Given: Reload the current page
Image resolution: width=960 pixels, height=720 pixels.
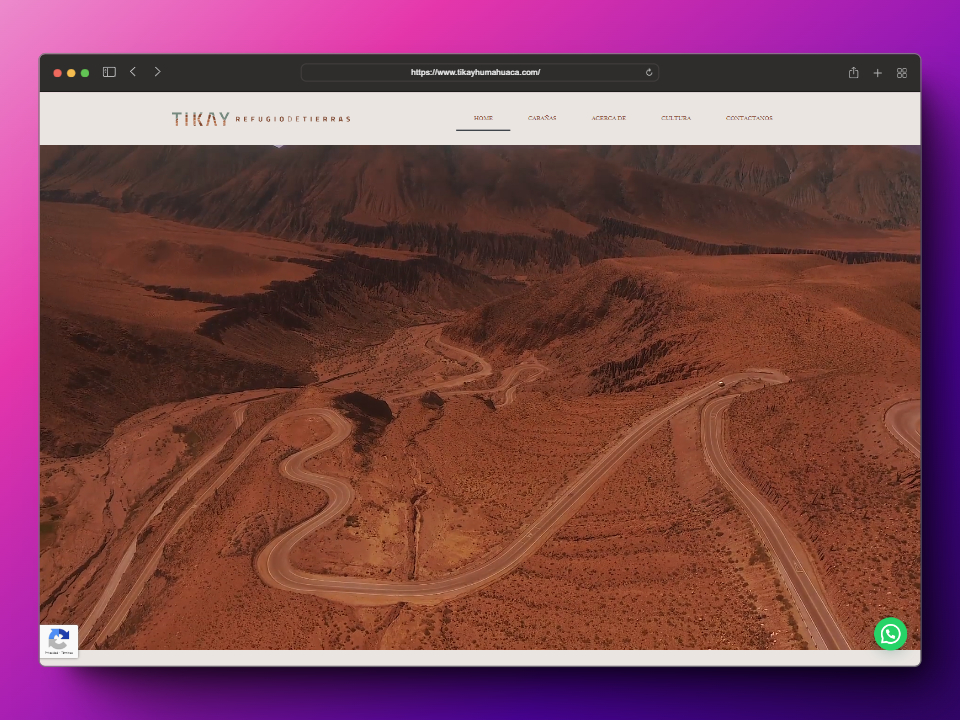Looking at the screenshot, I should pyautogui.click(x=649, y=72).
